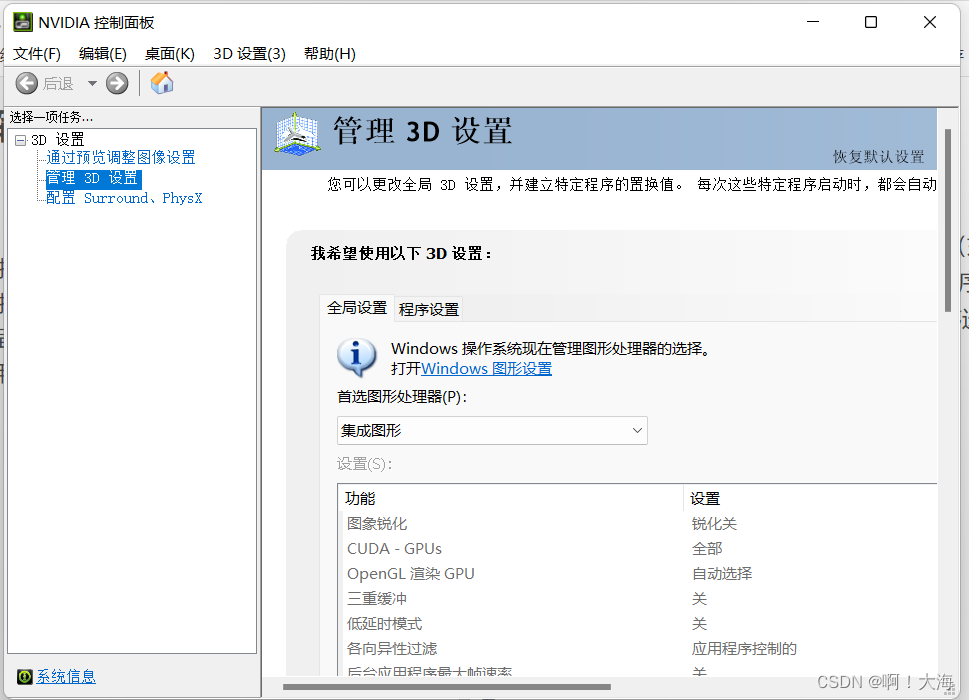This screenshot has height=700, width=969.
Task: Click the 应用程序控制的 setting value
Action: point(744,649)
